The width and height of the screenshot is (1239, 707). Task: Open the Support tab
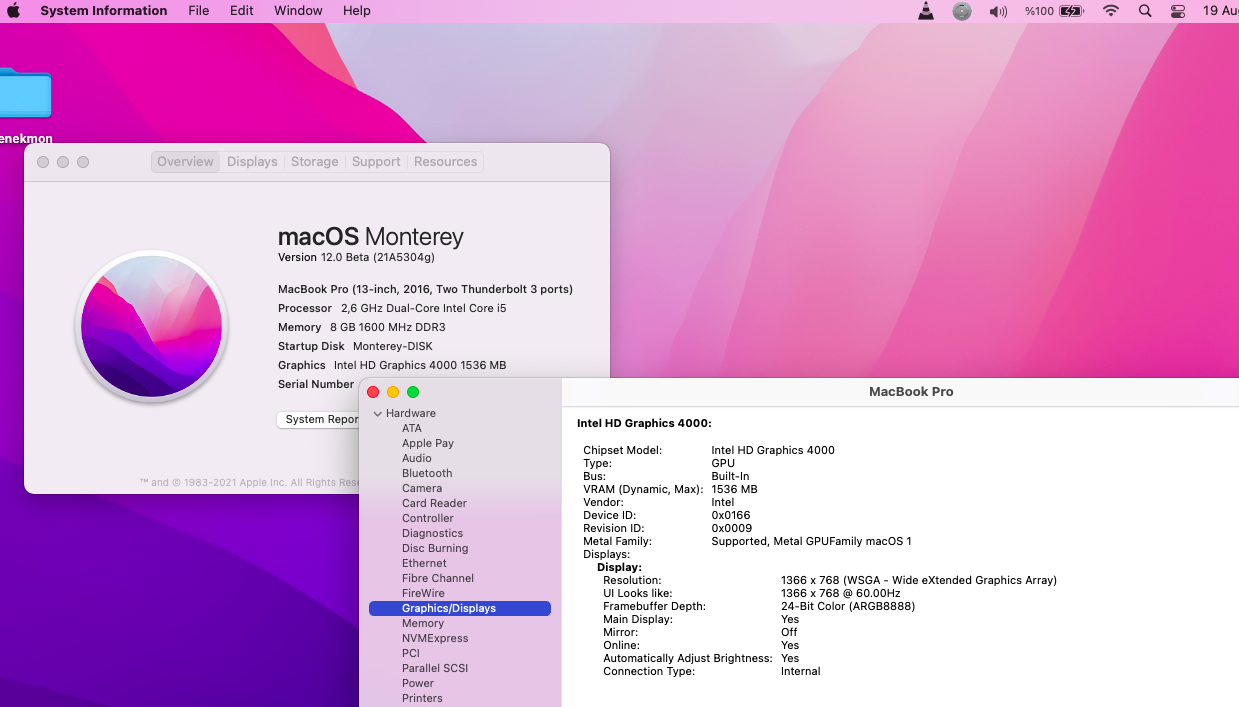coord(376,162)
